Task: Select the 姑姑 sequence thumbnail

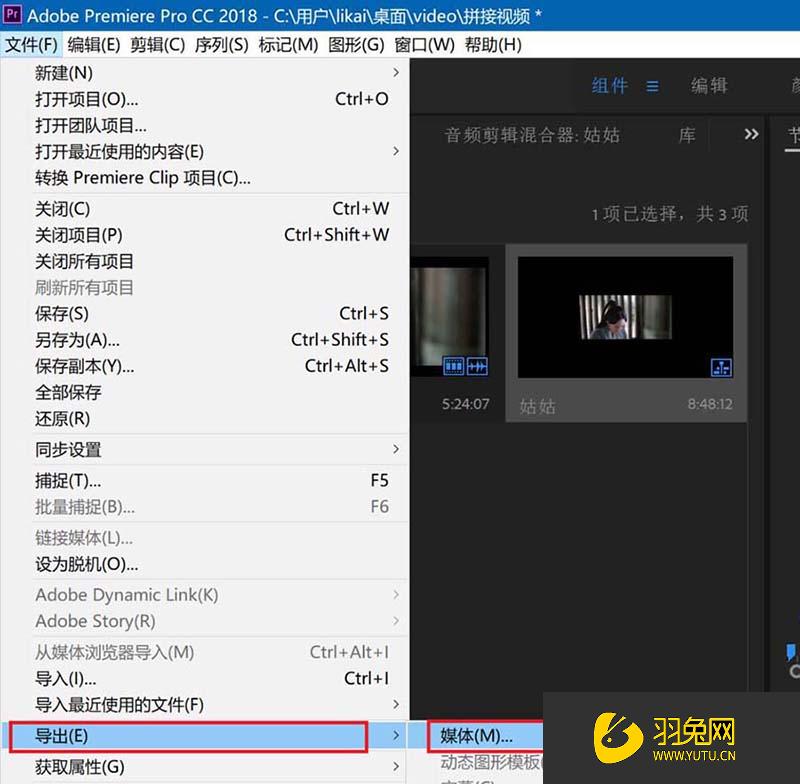Action: click(x=626, y=317)
